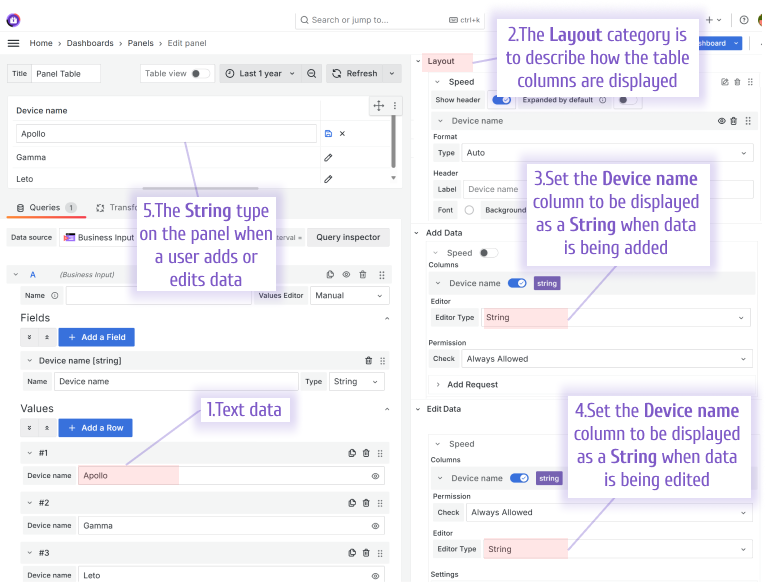
Task: Click the pencil edit icon for Gamma
Action: [x=328, y=157]
